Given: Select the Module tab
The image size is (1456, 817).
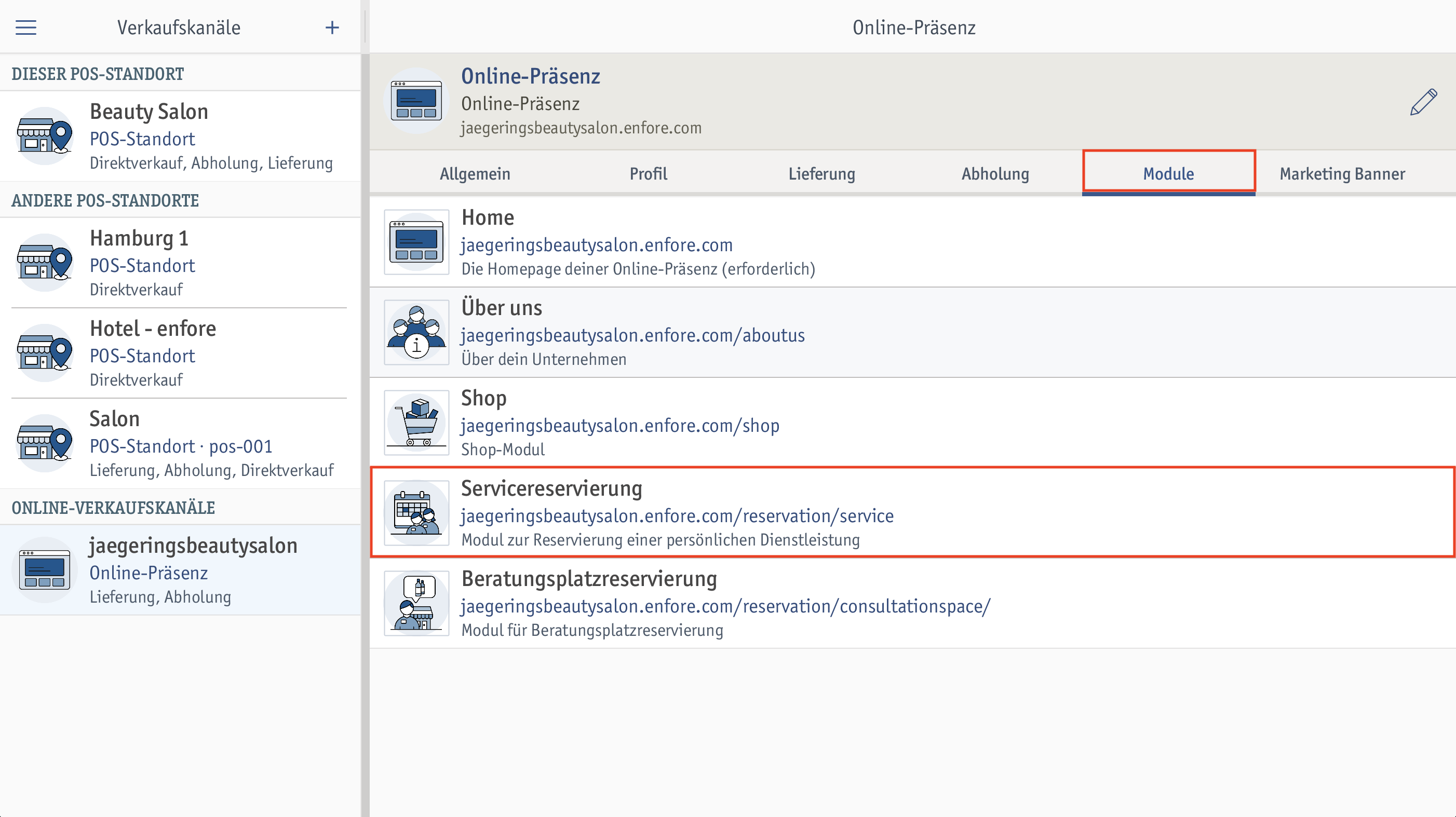Looking at the screenshot, I should click(x=1169, y=173).
